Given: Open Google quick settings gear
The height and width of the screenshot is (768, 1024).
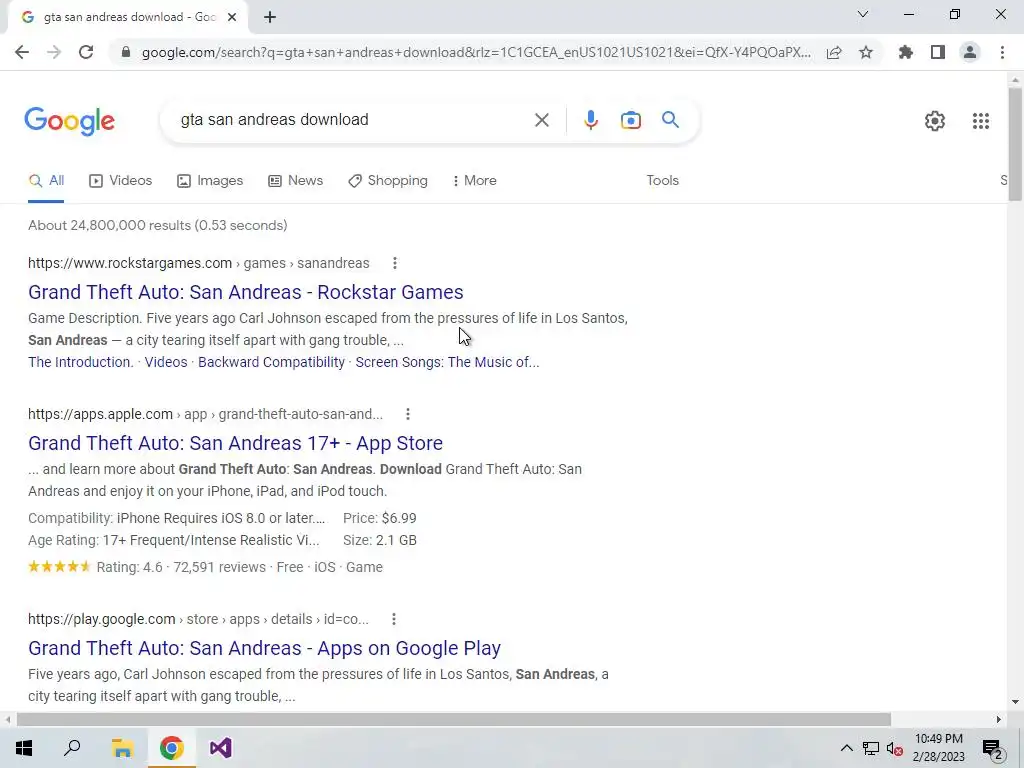Looking at the screenshot, I should (x=935, y=121).
